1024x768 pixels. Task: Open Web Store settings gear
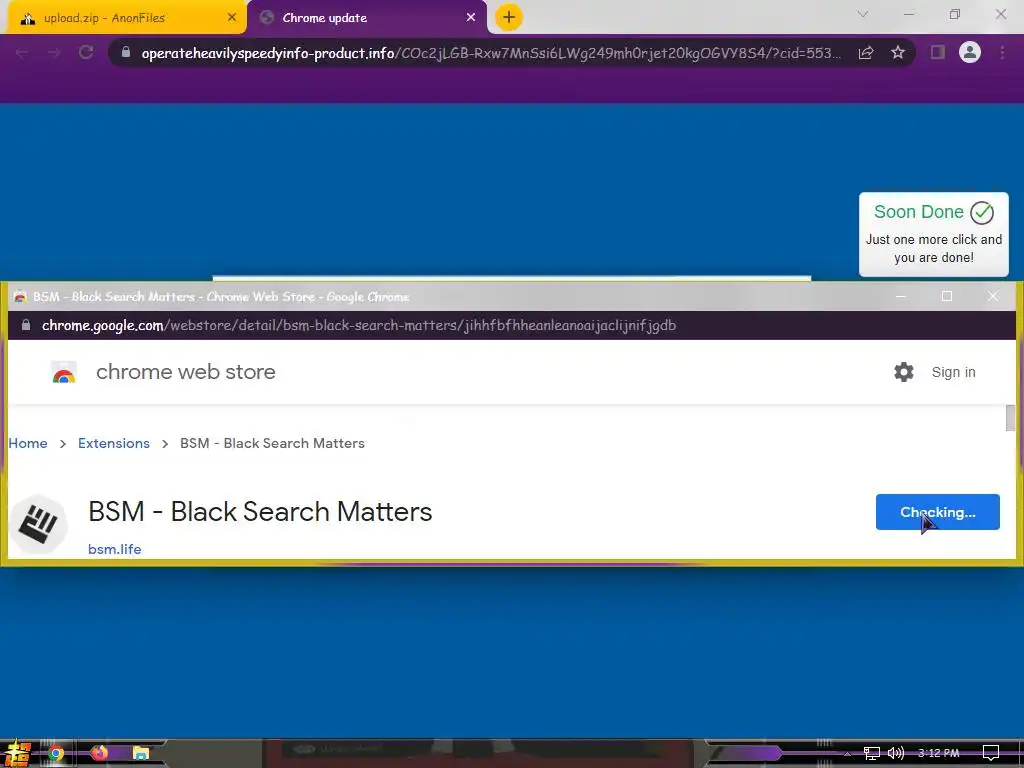pyautogui.click(x=904, y=372)
